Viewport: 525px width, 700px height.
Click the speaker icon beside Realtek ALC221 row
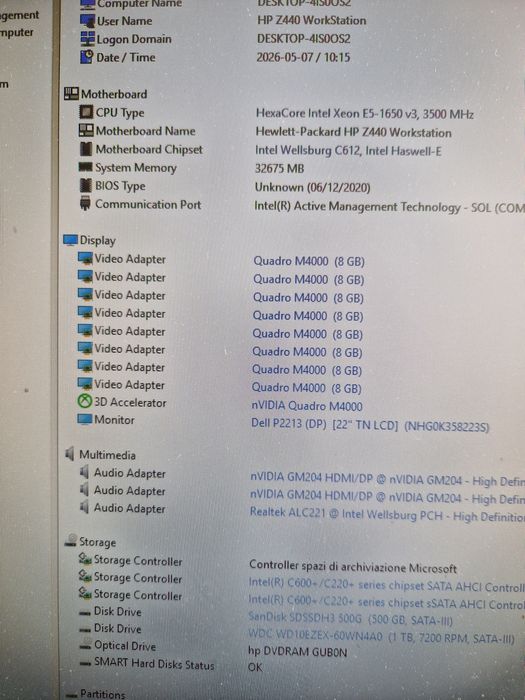tap(84, 507)
